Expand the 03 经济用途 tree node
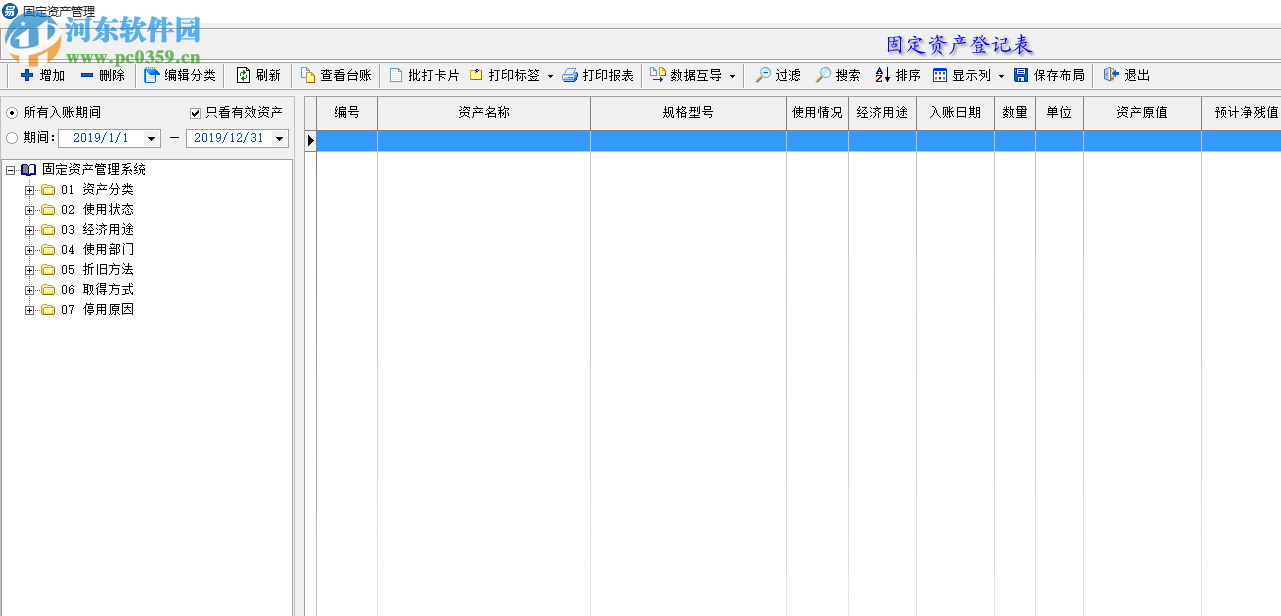The image size is (1281, 616). [30, 230]
